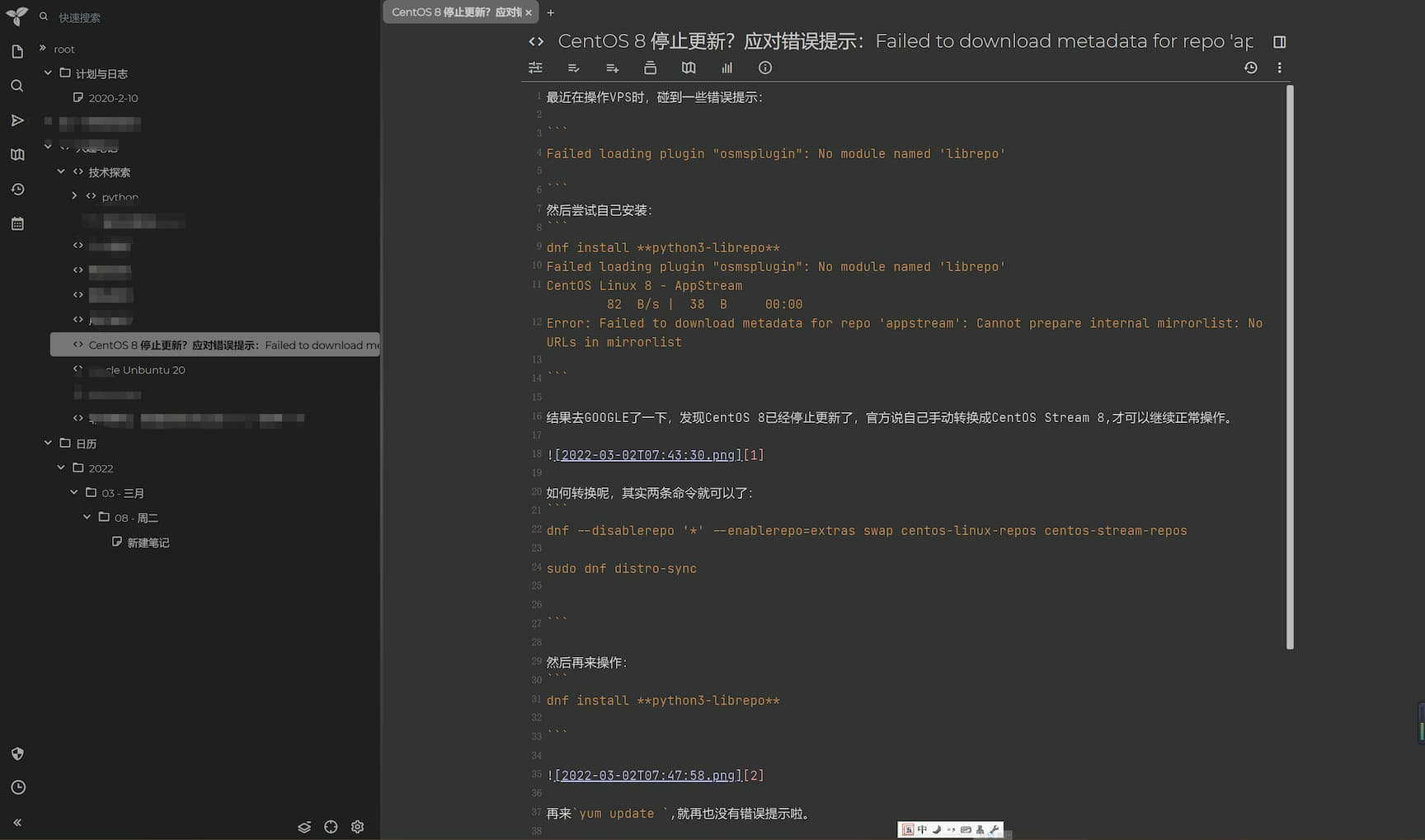
Task: Open three-dot note actions menu
Action: pos(1279,68)
